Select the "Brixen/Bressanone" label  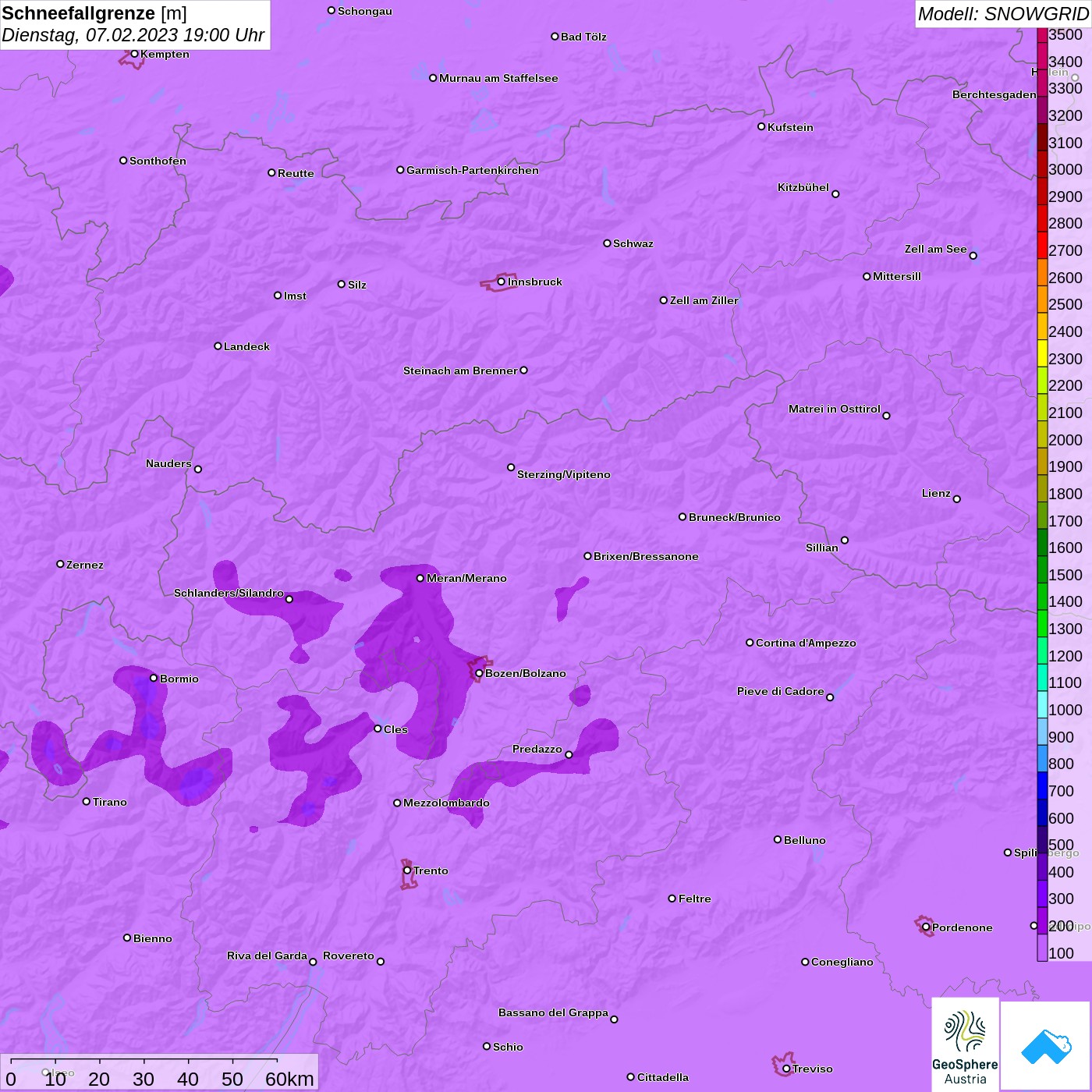646,556
